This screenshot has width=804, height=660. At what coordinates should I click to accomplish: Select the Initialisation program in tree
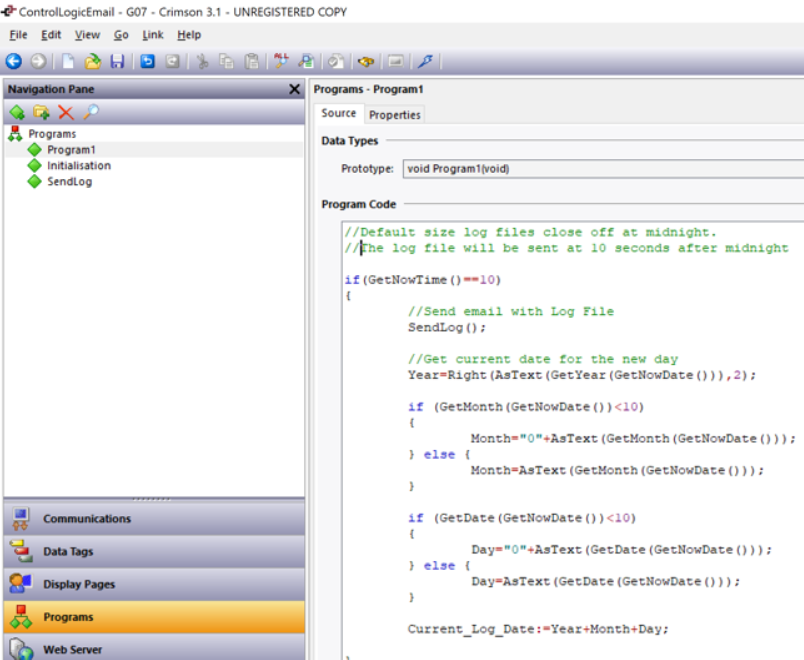tap(78, 166)
